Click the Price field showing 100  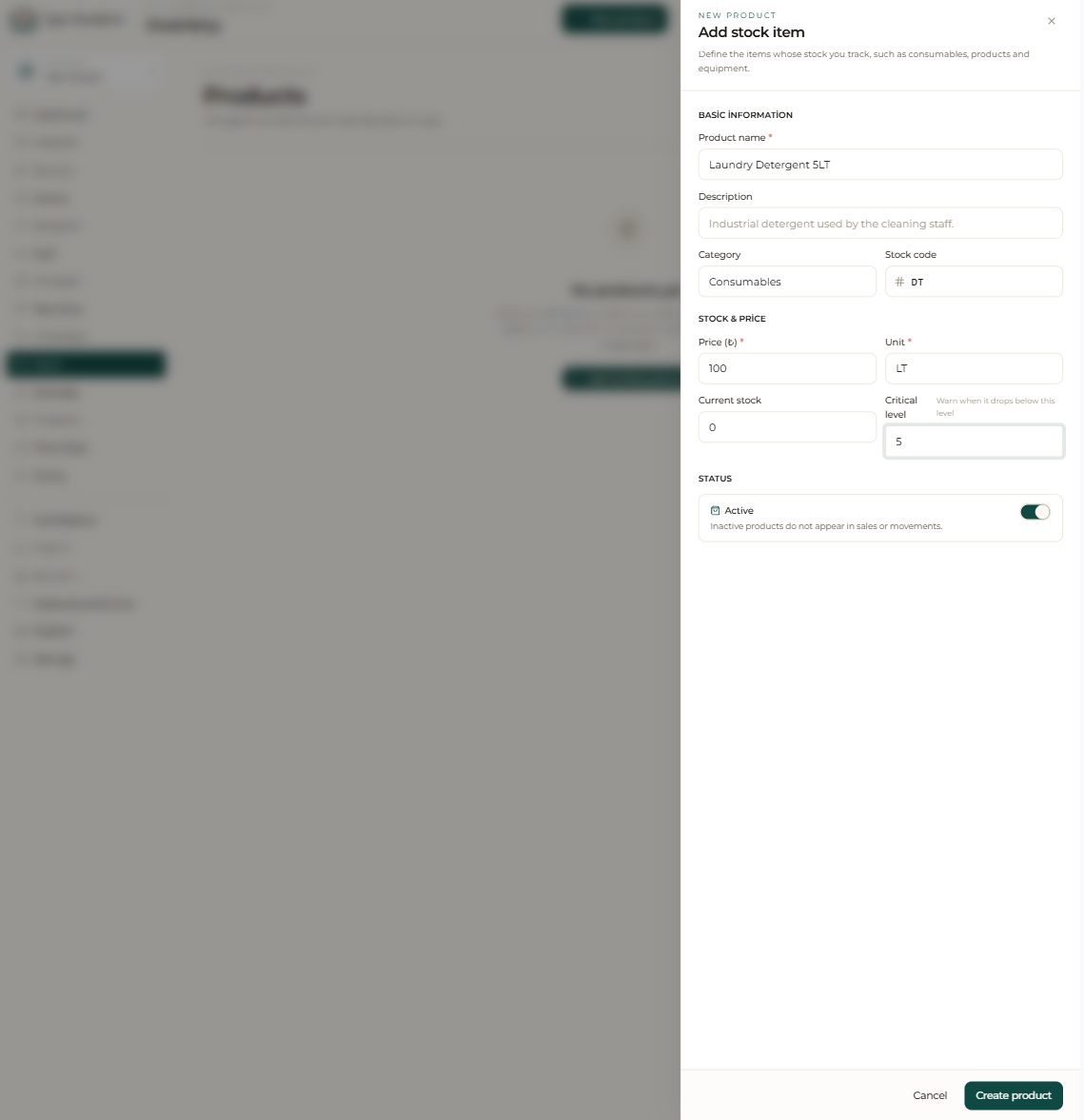(787, 368)
